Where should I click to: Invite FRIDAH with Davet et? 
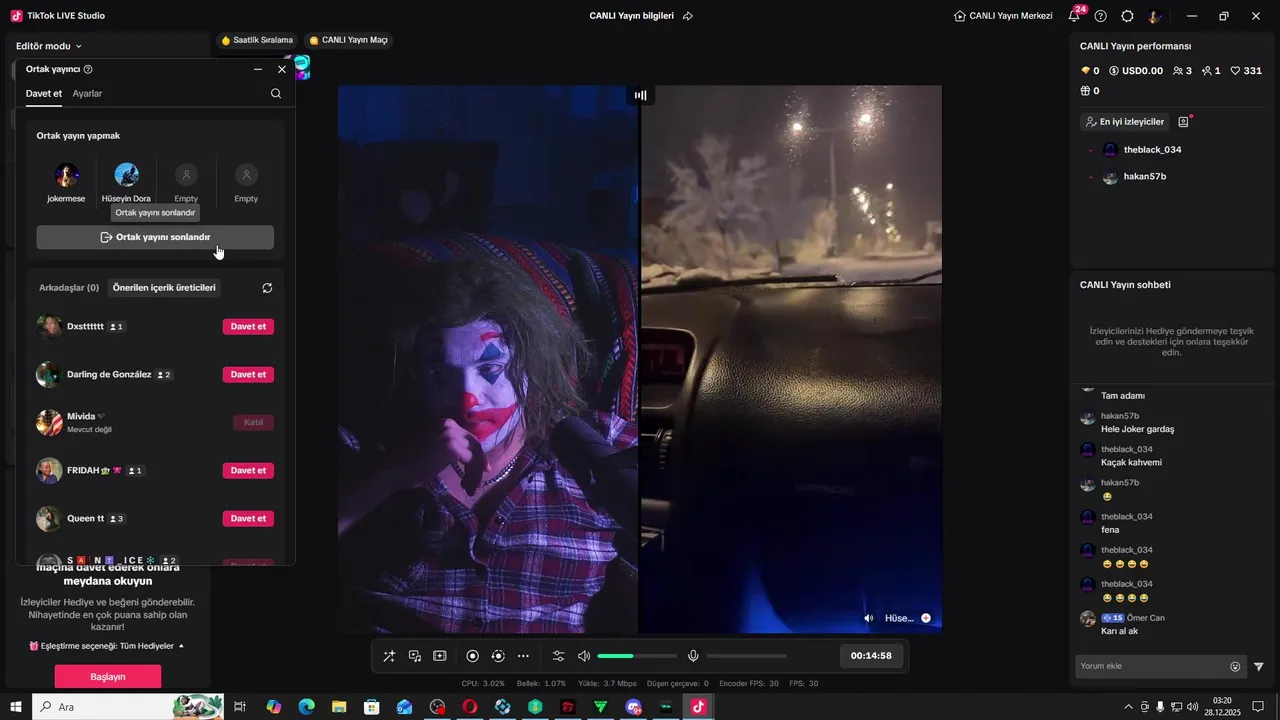248,471
